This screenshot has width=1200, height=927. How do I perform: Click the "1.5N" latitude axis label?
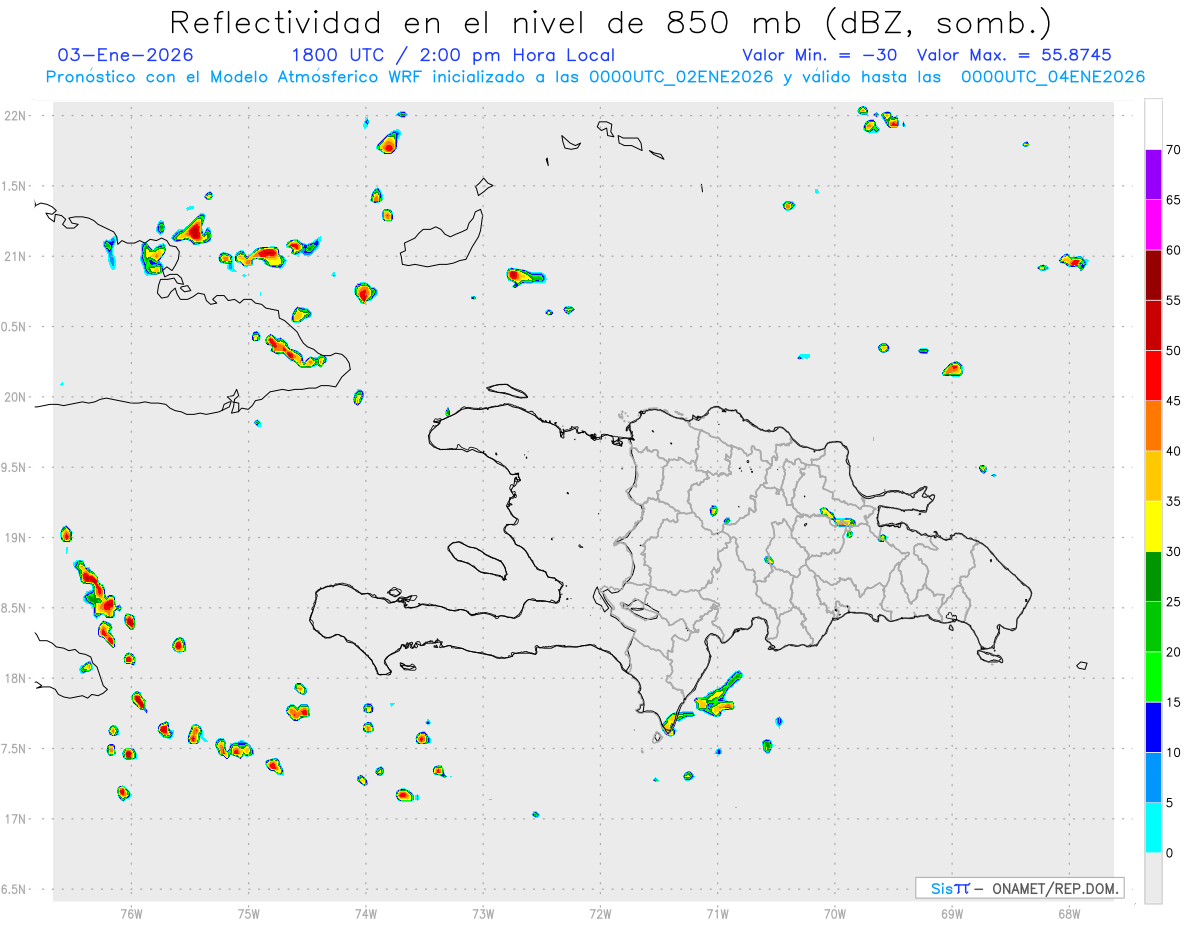click(x=14, y=186)
